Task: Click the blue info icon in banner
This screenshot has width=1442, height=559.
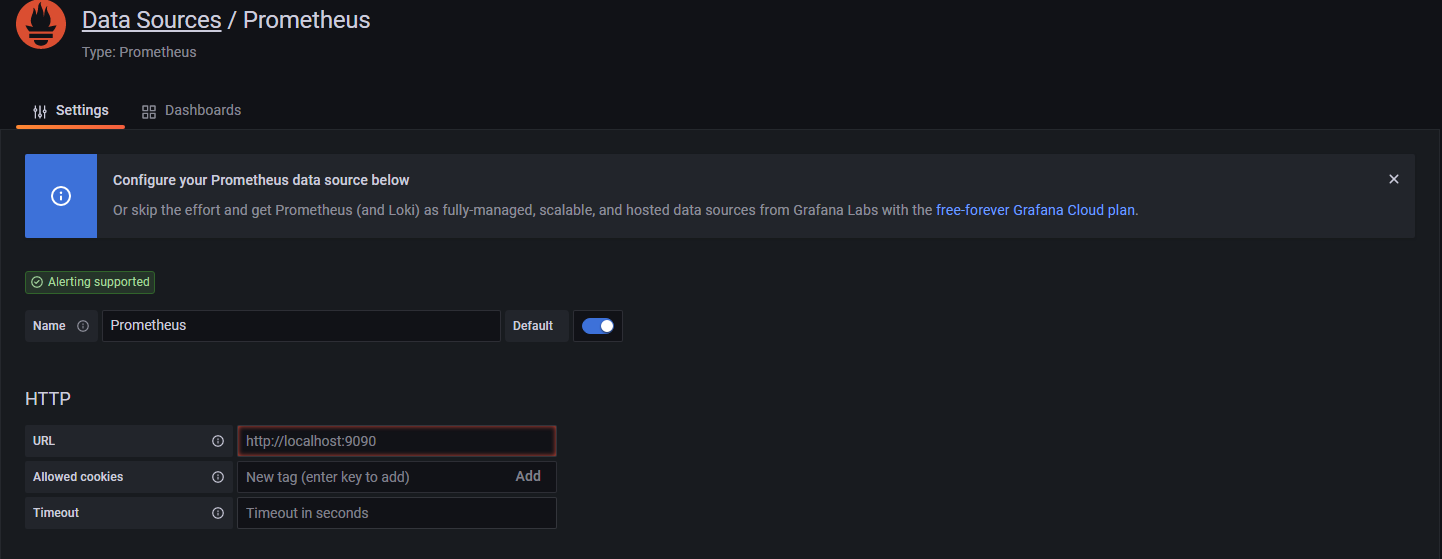Action: 61,196
